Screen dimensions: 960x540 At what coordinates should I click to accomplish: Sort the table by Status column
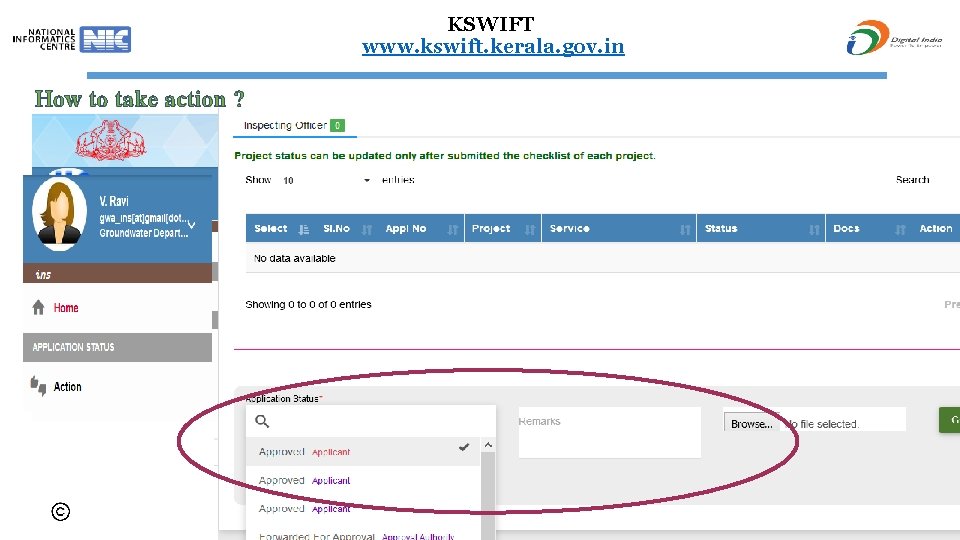click(761, 228)
